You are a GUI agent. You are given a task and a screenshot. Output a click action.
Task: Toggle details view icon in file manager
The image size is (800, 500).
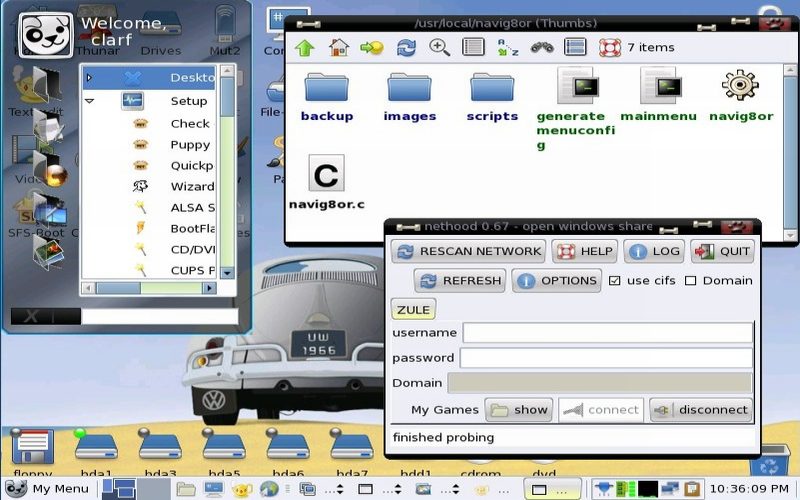pos(575,47)
